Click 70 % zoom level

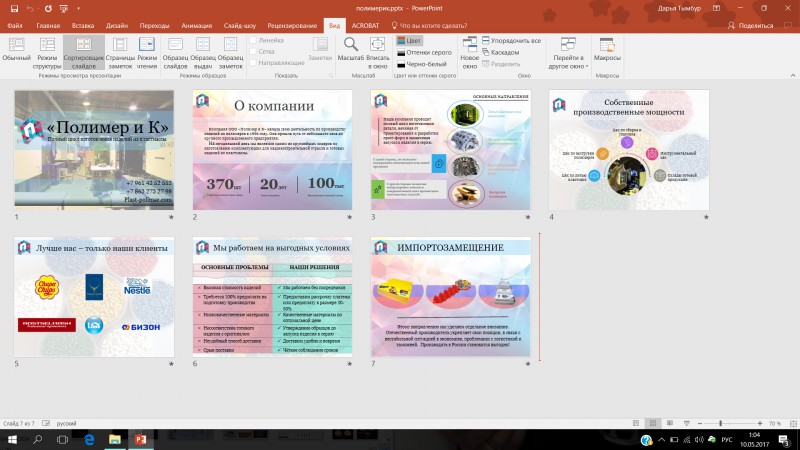click(774, 423)
